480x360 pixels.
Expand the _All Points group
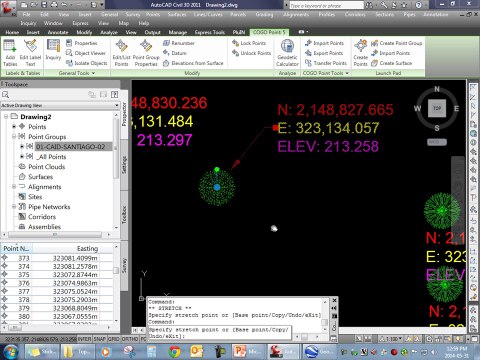pos(22,156)
